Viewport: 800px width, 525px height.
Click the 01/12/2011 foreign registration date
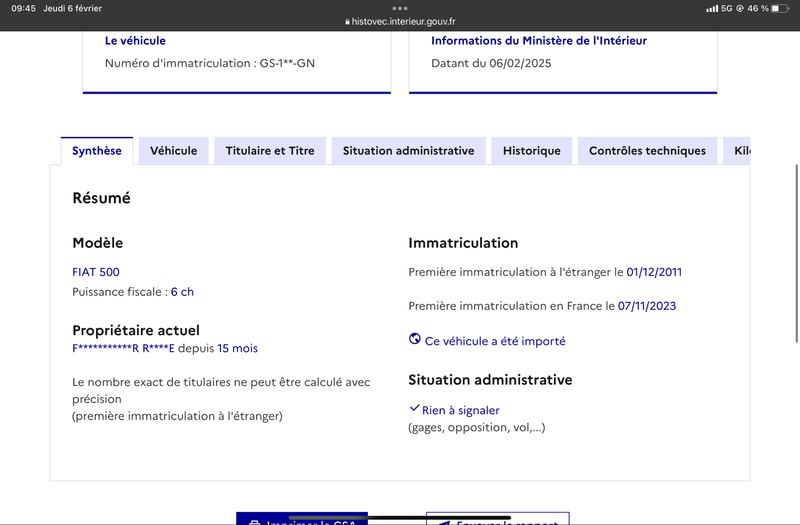click(x=654, y=272)
